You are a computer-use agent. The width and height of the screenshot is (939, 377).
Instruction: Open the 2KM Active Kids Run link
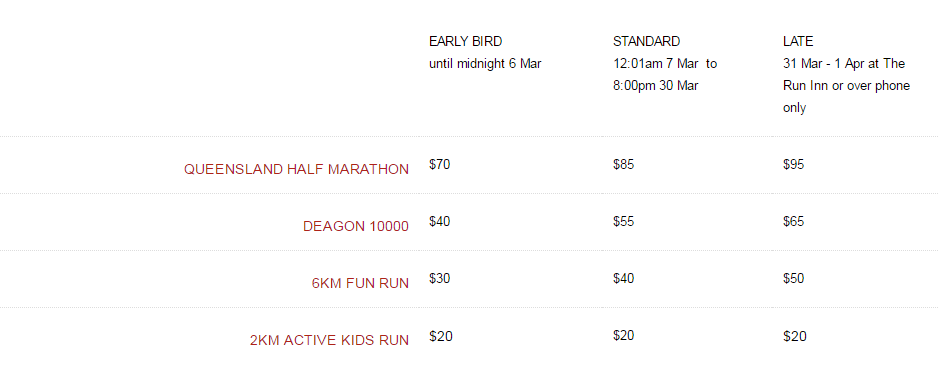click(329, 340)
